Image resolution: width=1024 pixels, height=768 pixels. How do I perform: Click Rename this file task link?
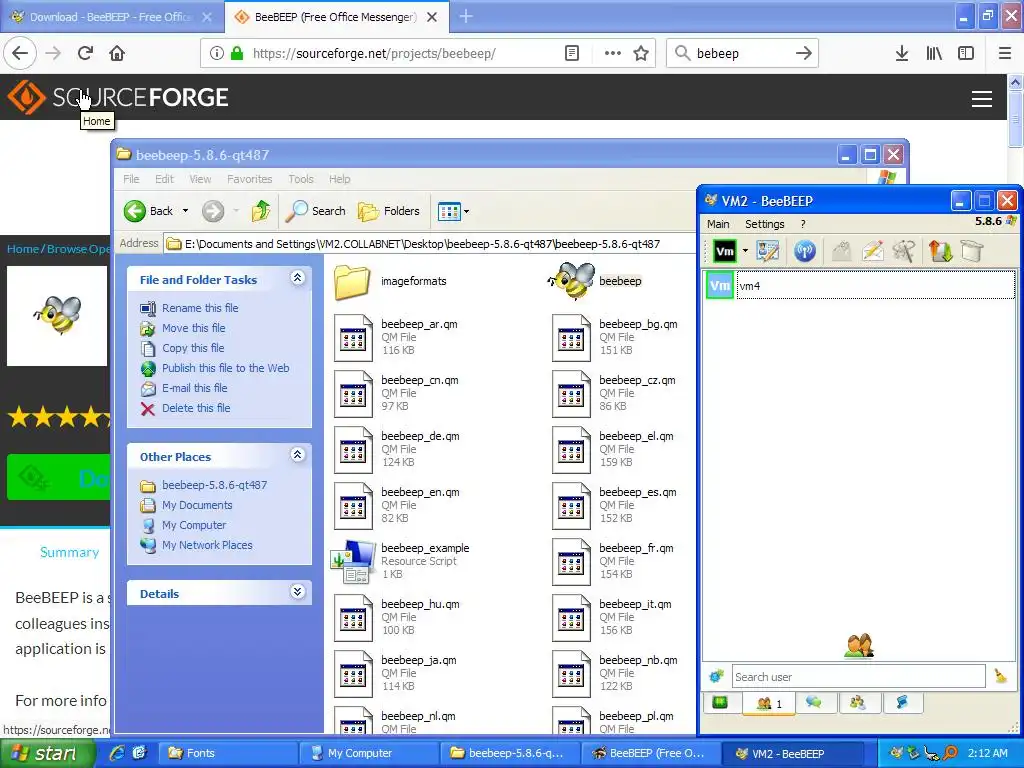200,308
